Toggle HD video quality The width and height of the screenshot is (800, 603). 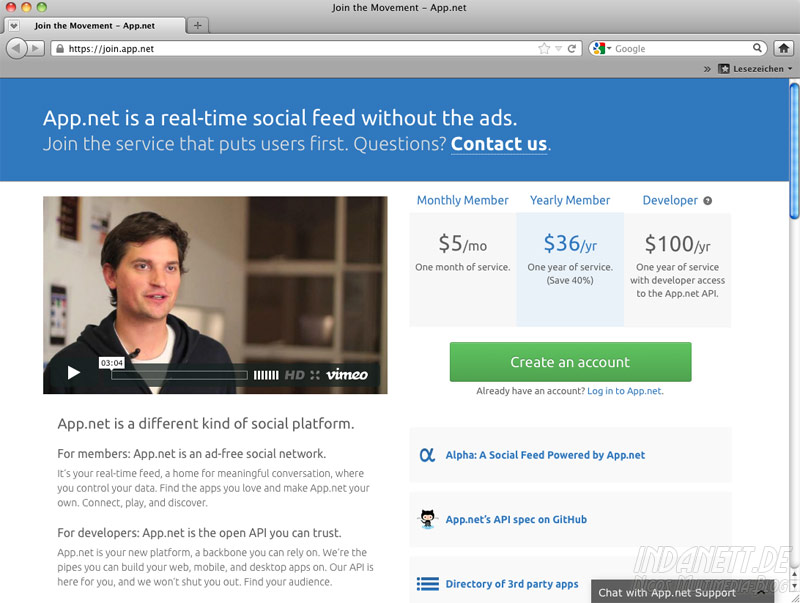[x=294, y=375]
